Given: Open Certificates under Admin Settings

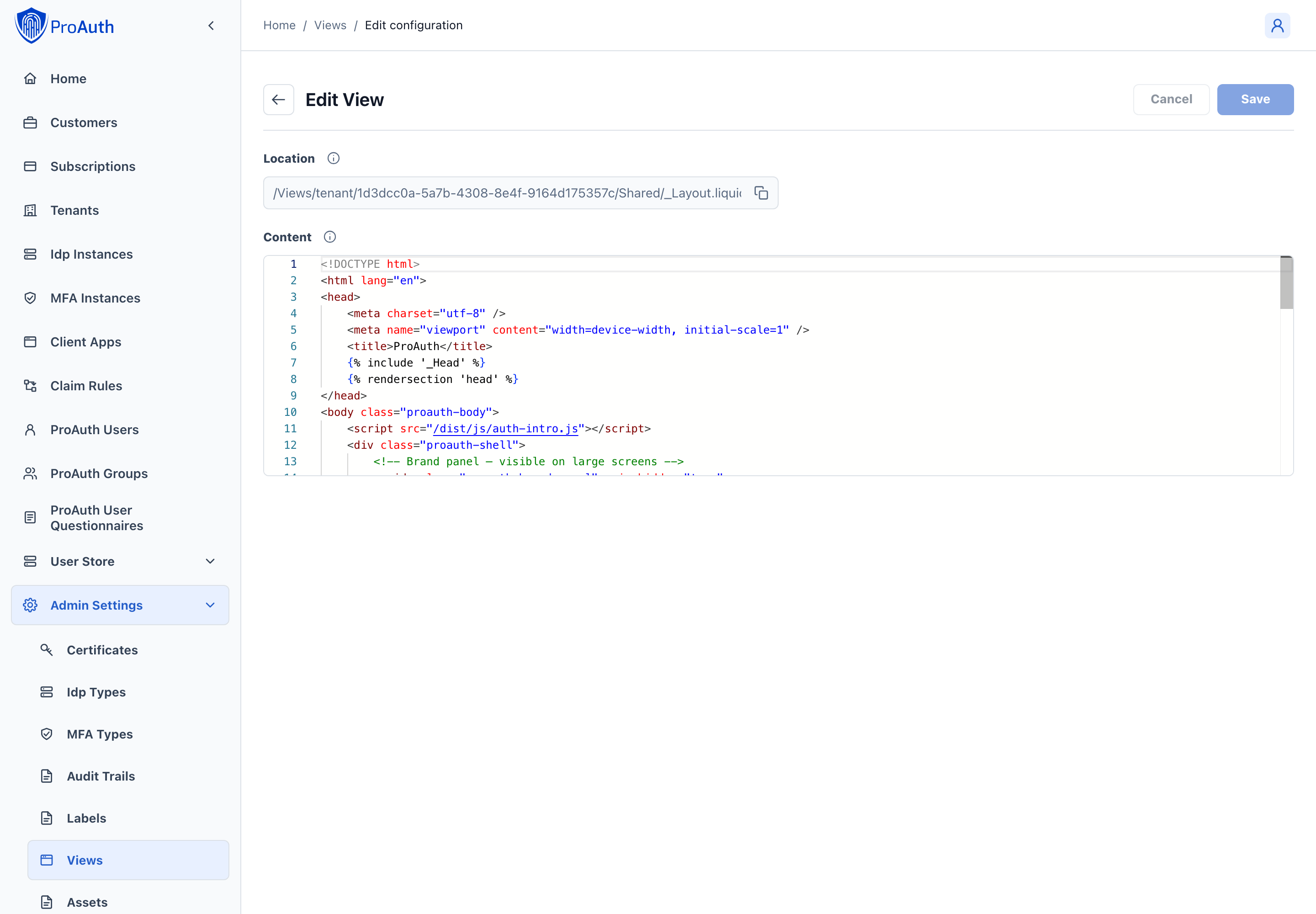Looking at the screenshot, I should [128, 650].
